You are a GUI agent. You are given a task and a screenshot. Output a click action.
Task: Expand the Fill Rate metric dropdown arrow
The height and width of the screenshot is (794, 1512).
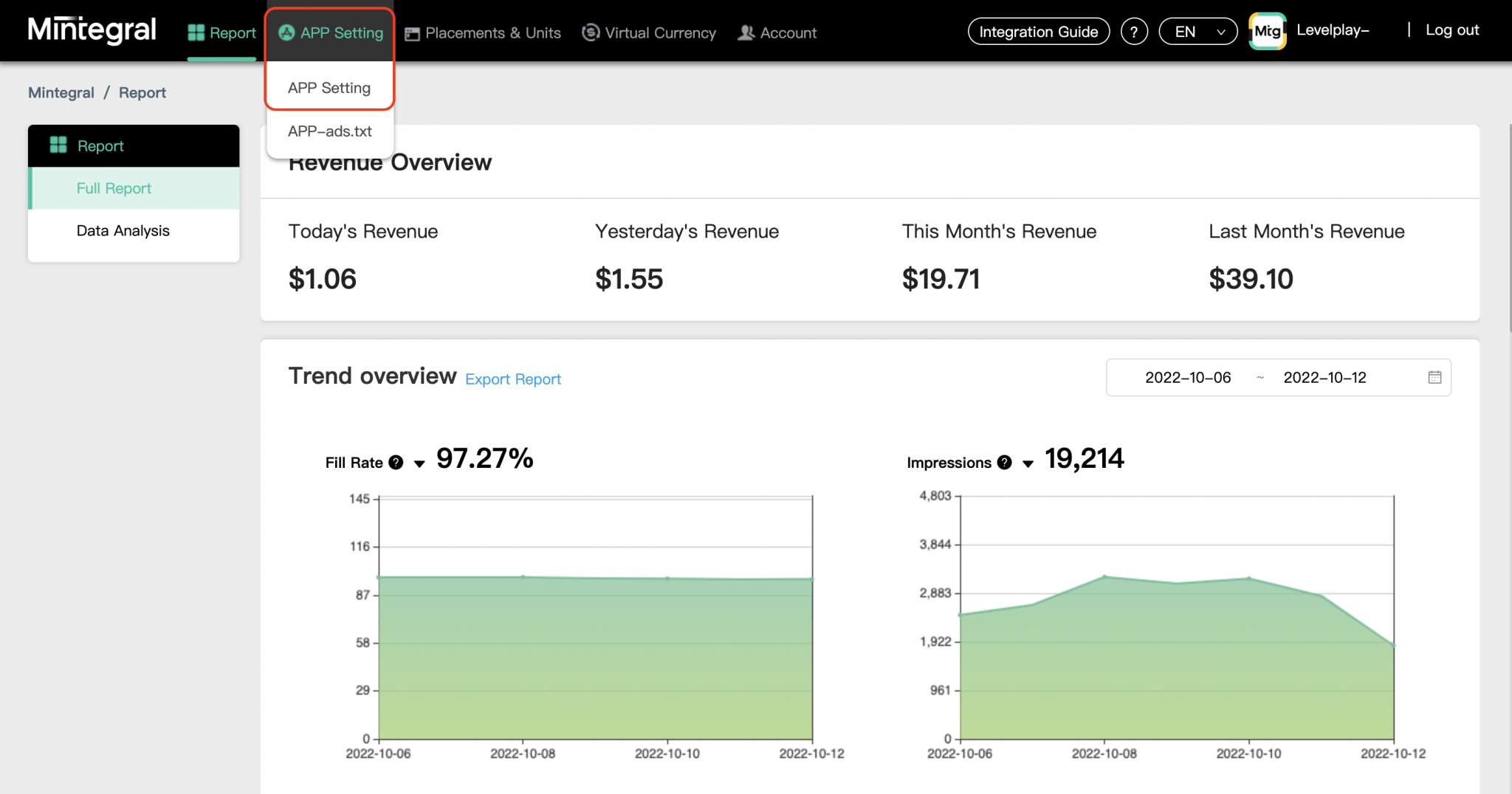coord(419,464)
